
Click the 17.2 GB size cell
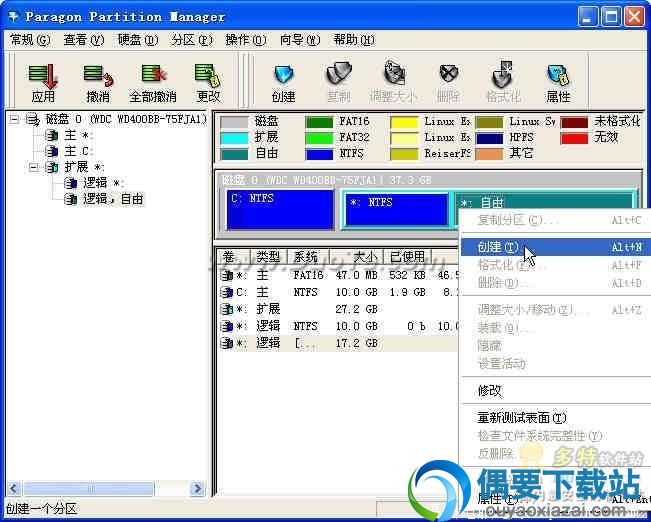click(356, 343)
